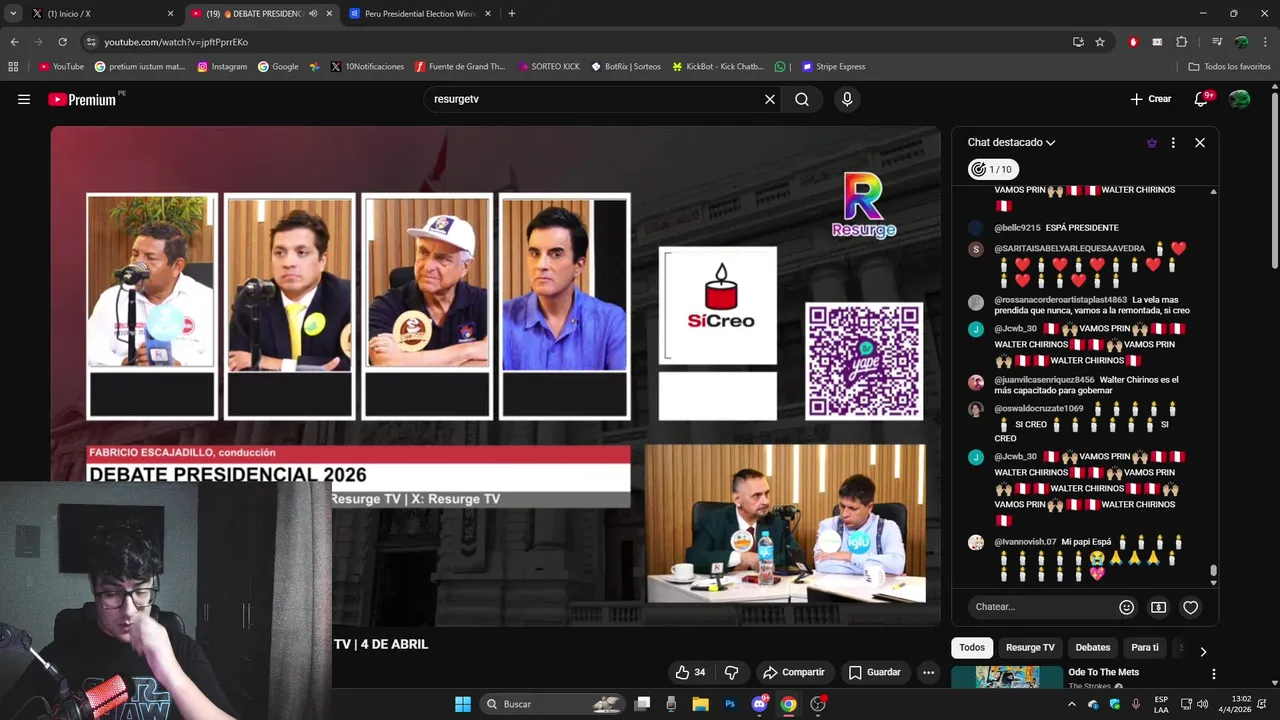The height and width of the screenshot is (720, 1280).
Task: Go to YouTube Premium home logo
Action: [x=82, y=99]
